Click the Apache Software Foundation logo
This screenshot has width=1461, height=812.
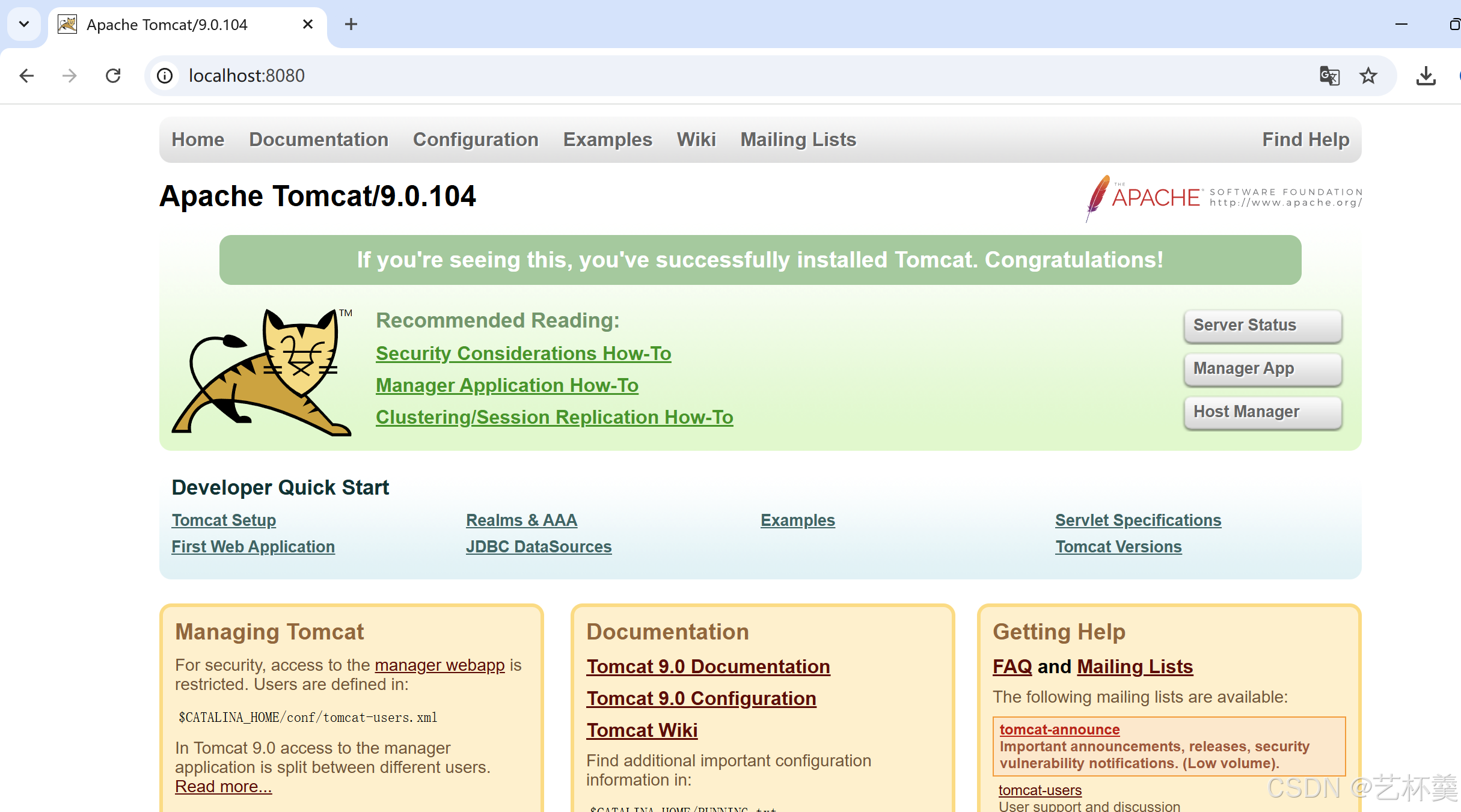[x=1224, y=197]
